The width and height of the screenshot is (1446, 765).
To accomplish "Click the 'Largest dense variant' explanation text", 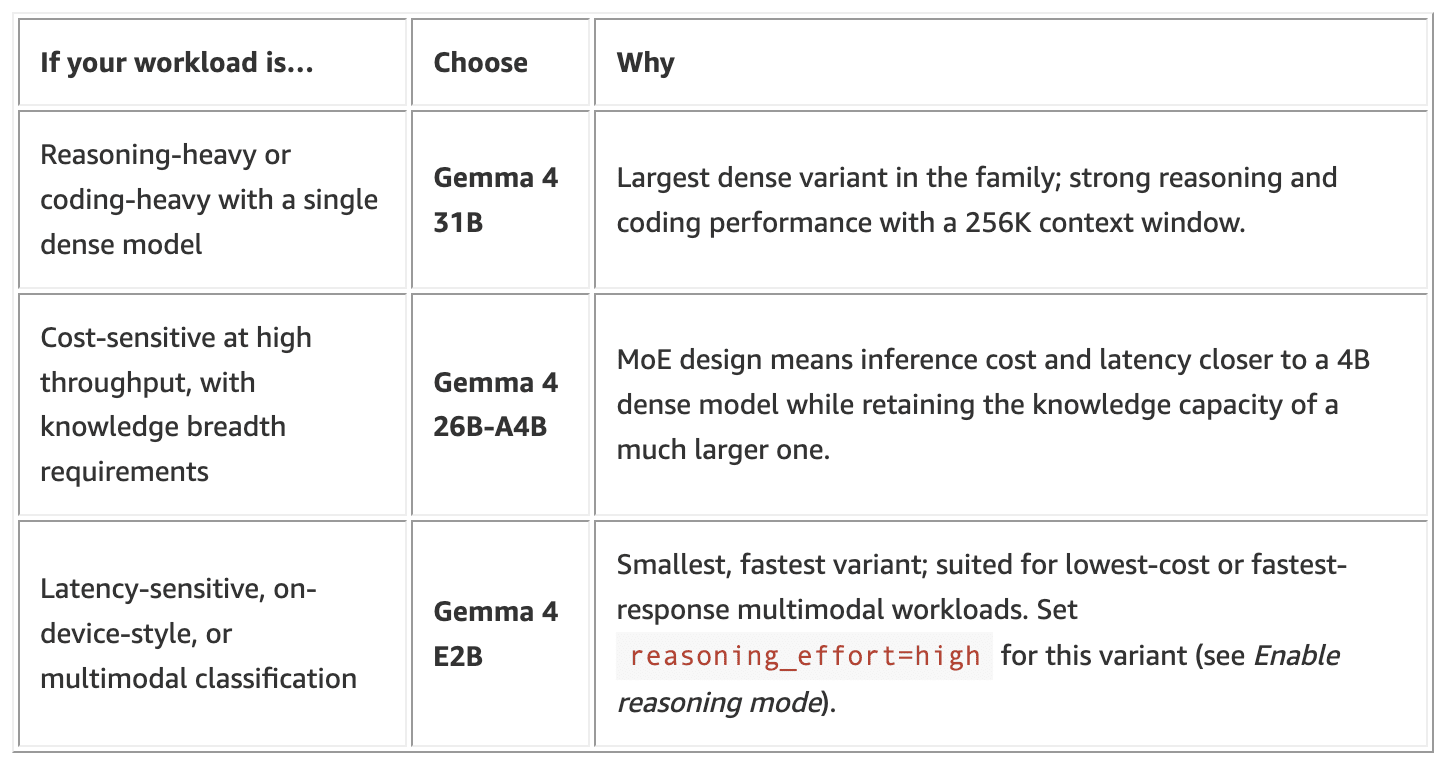I will coord(977,199).
